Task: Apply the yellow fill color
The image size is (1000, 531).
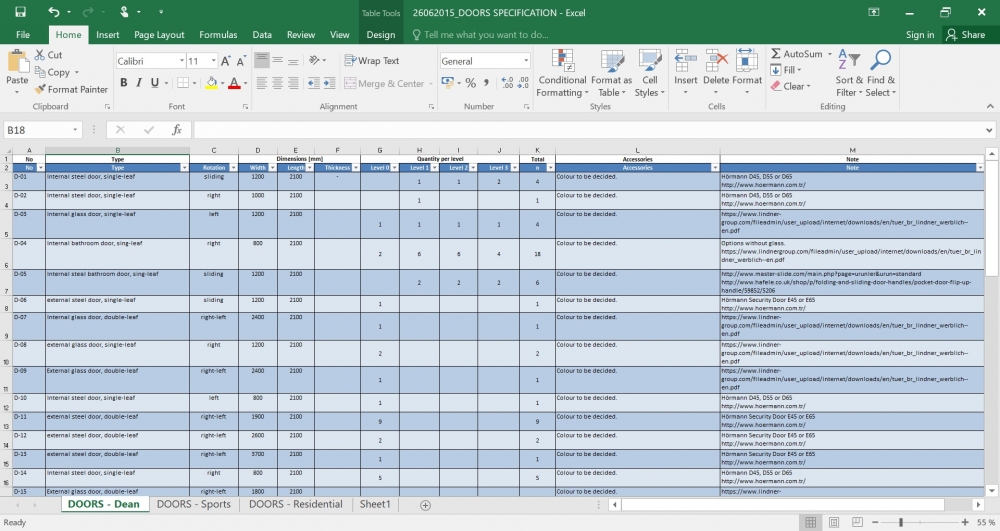Action: click(x=211, y=83)
